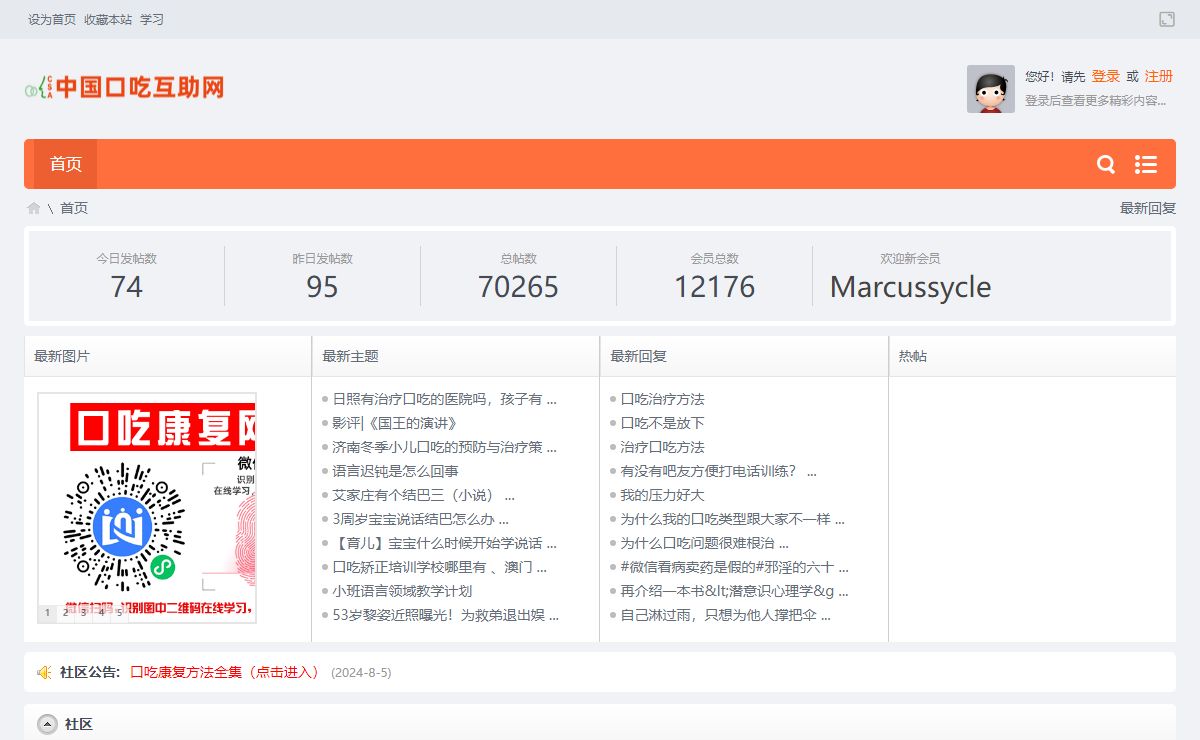Select the 首页 tab in navigation bar
Screen dimensions: 1200x740
tap(66, 164)
